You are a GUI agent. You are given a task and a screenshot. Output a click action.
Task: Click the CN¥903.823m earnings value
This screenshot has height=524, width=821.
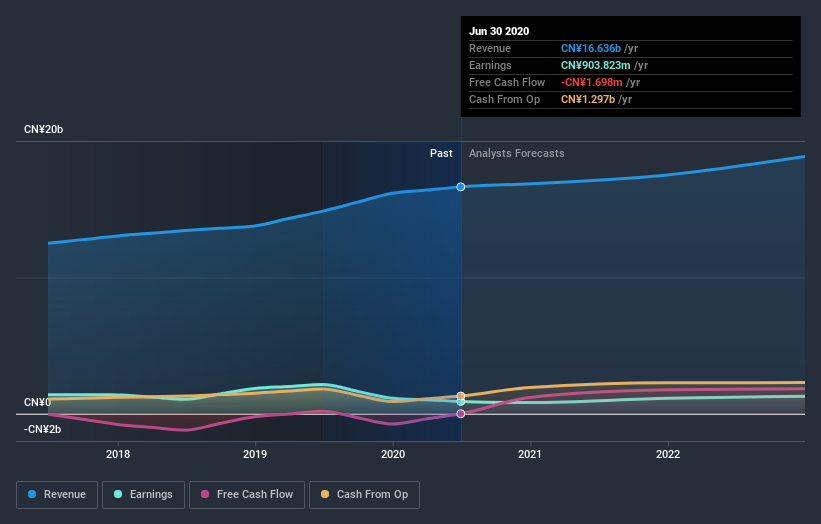(595, 65)
